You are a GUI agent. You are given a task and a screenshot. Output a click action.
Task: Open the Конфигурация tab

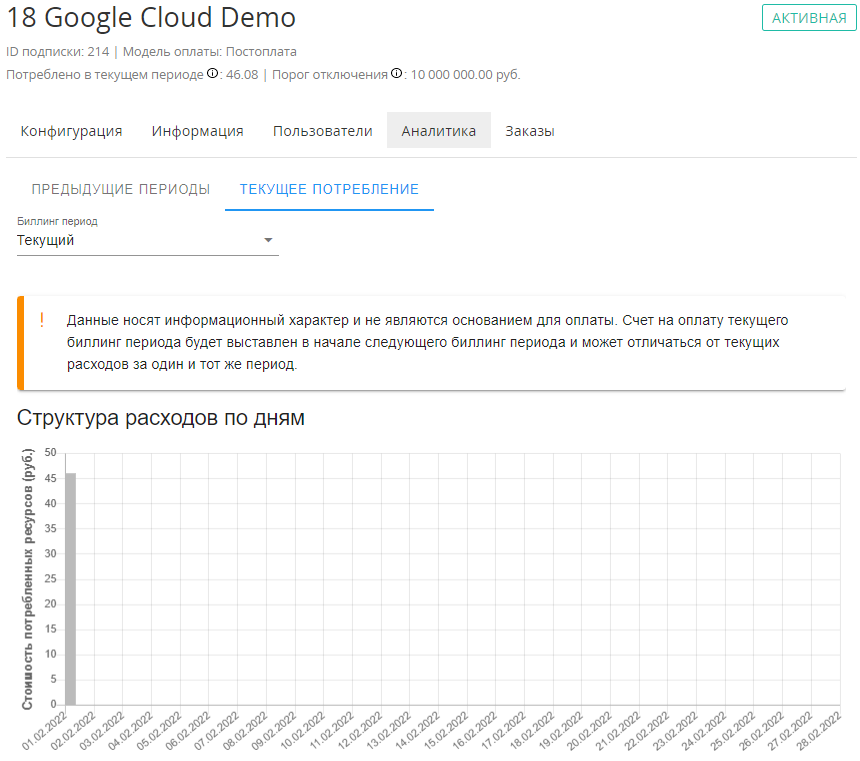(72, 131)
